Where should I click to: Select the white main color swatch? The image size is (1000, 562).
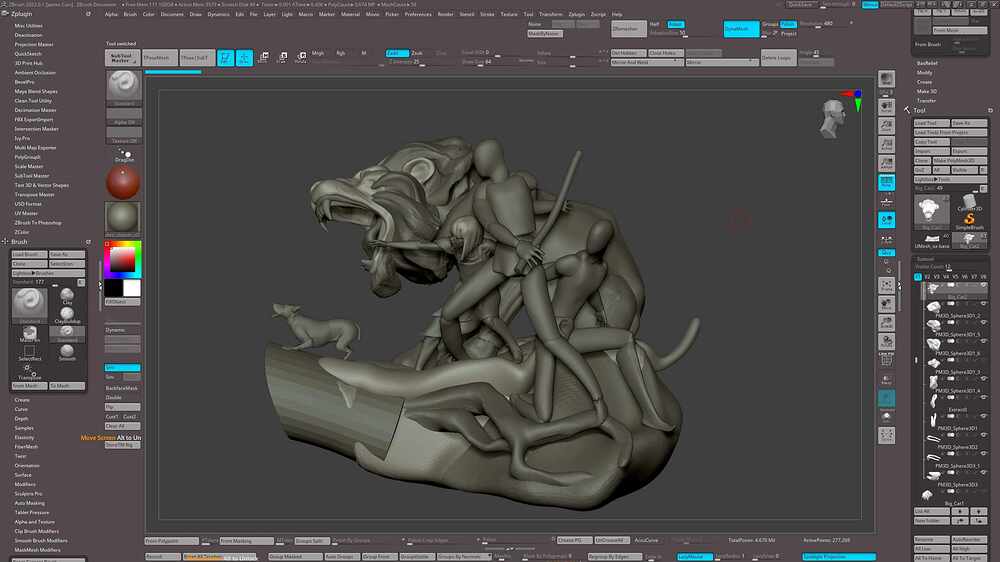[x=131, y=288]
